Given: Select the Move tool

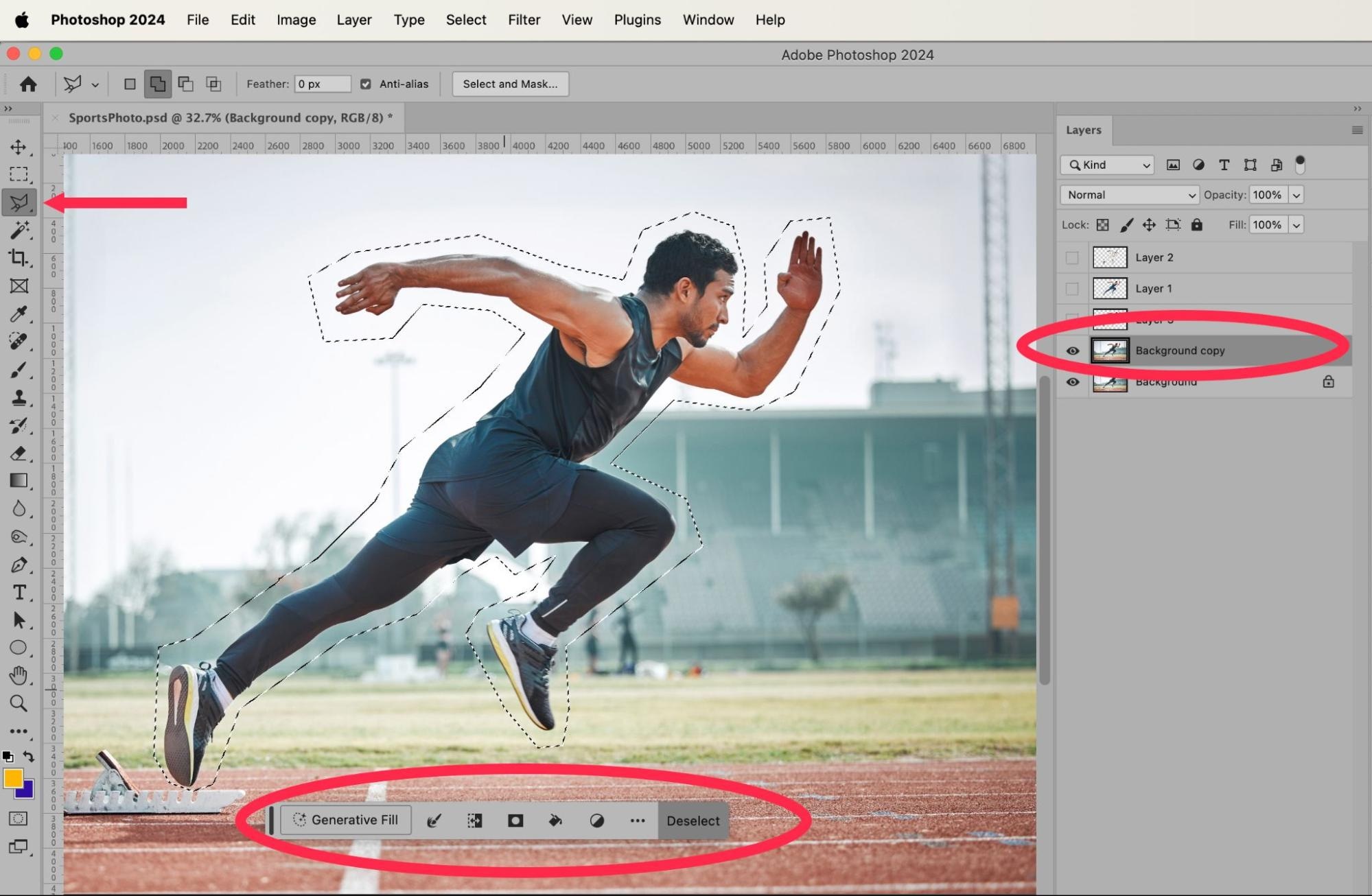Looking at the screenshot, I should click(19, 147).
